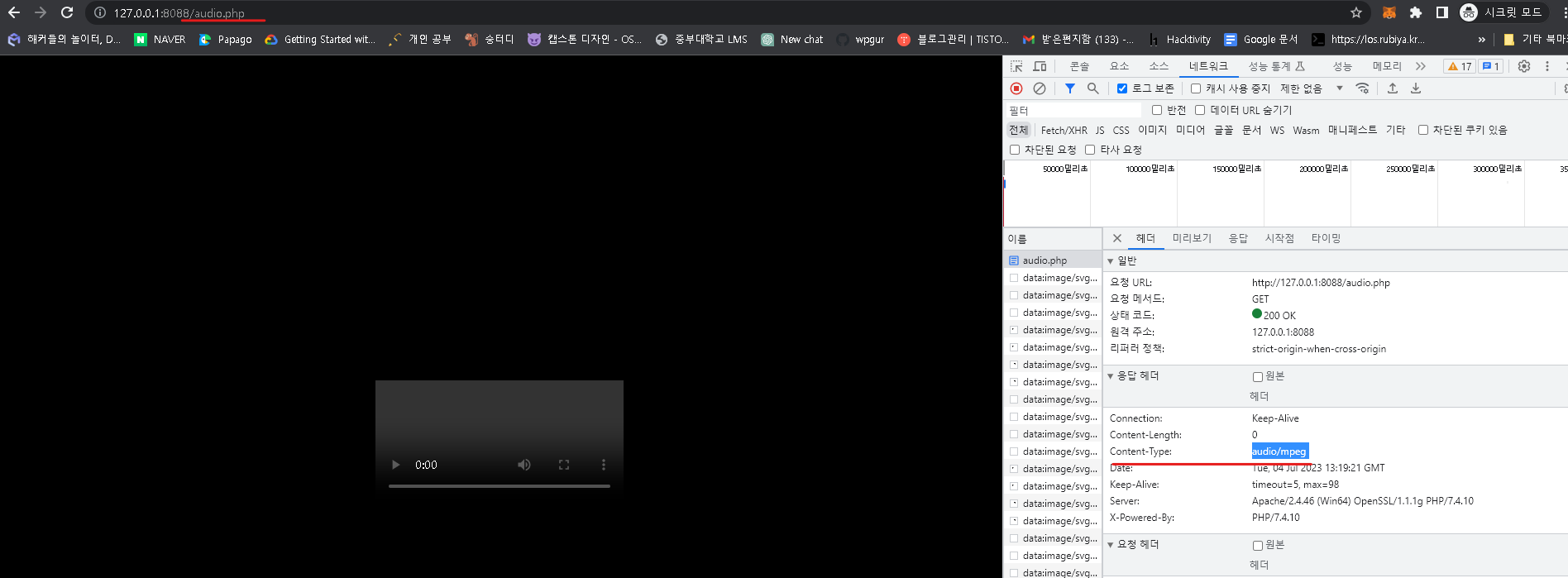Filter requests by Fetch/XHR

1064,130
